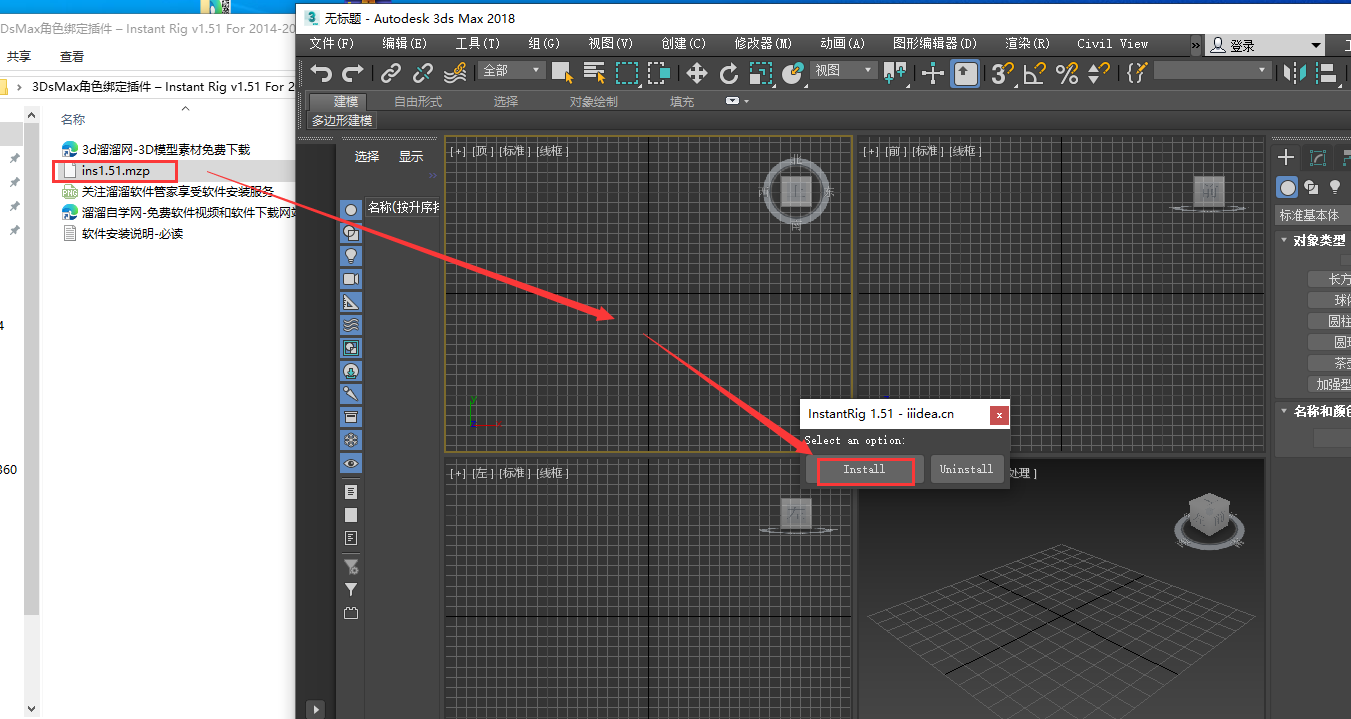Open 标准基本体 primitive type dropdown

1312,215
